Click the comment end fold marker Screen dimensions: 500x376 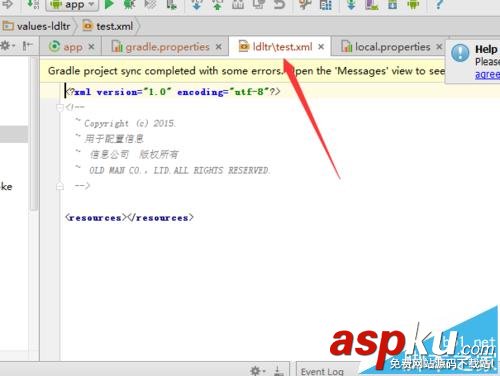[60, 185]
